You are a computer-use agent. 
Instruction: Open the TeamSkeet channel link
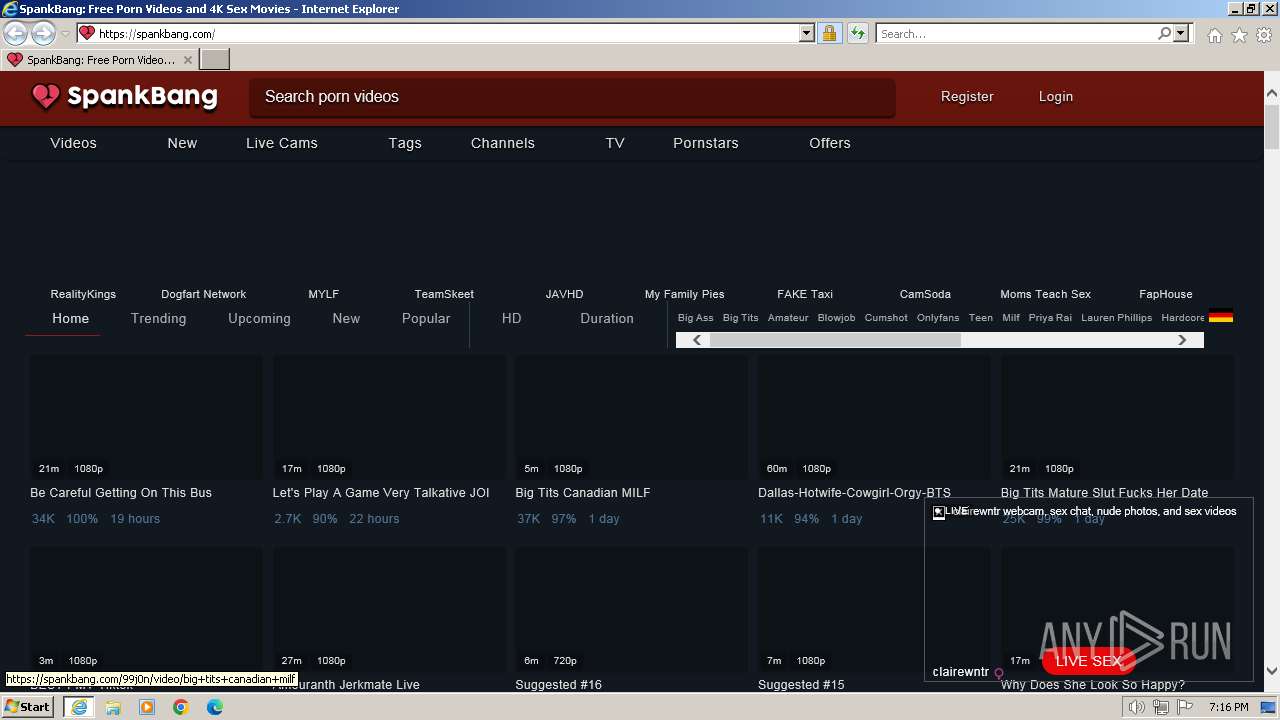click(x=444, y=294)
